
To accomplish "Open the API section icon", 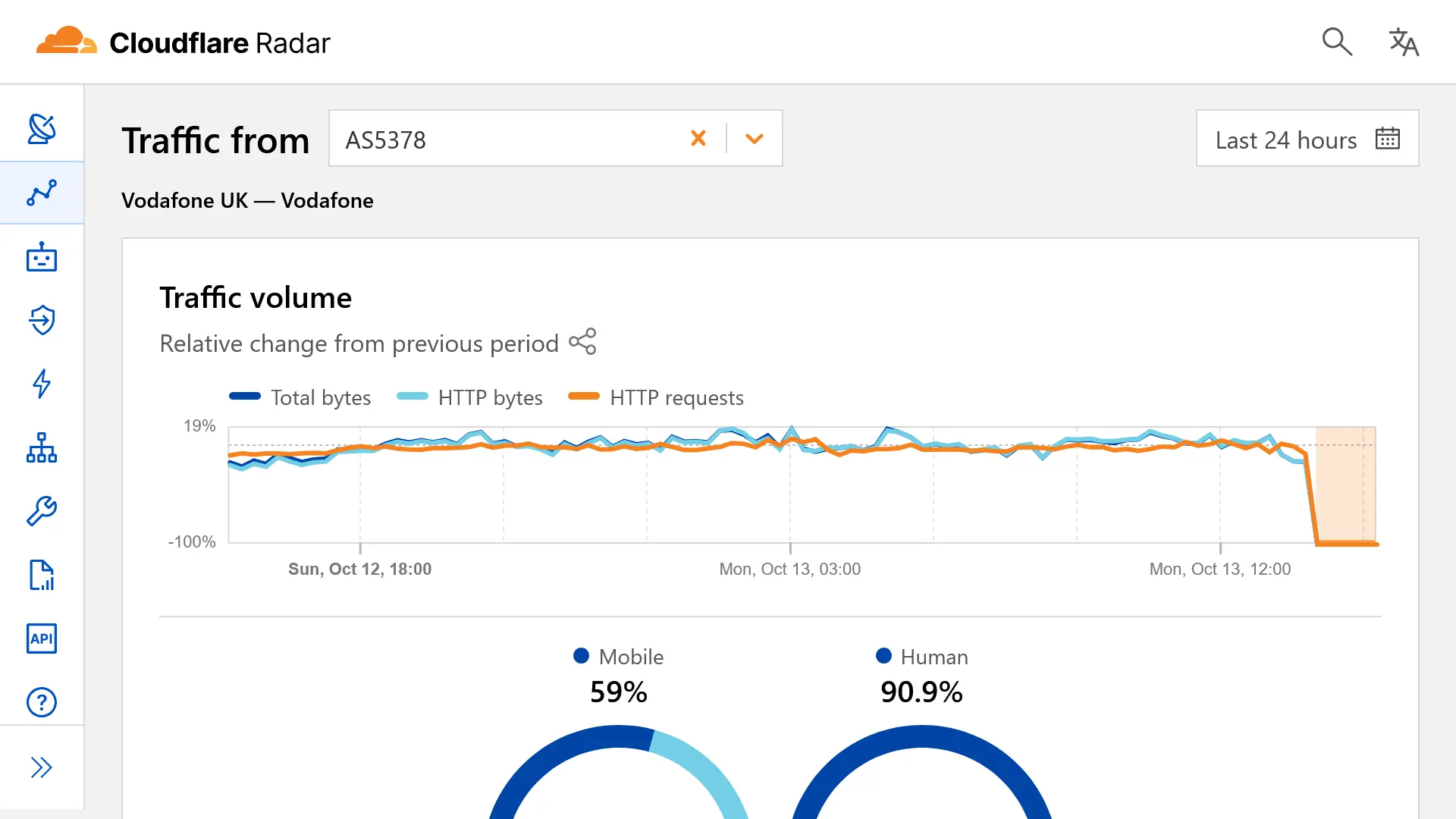I will (x=42, y=639).
